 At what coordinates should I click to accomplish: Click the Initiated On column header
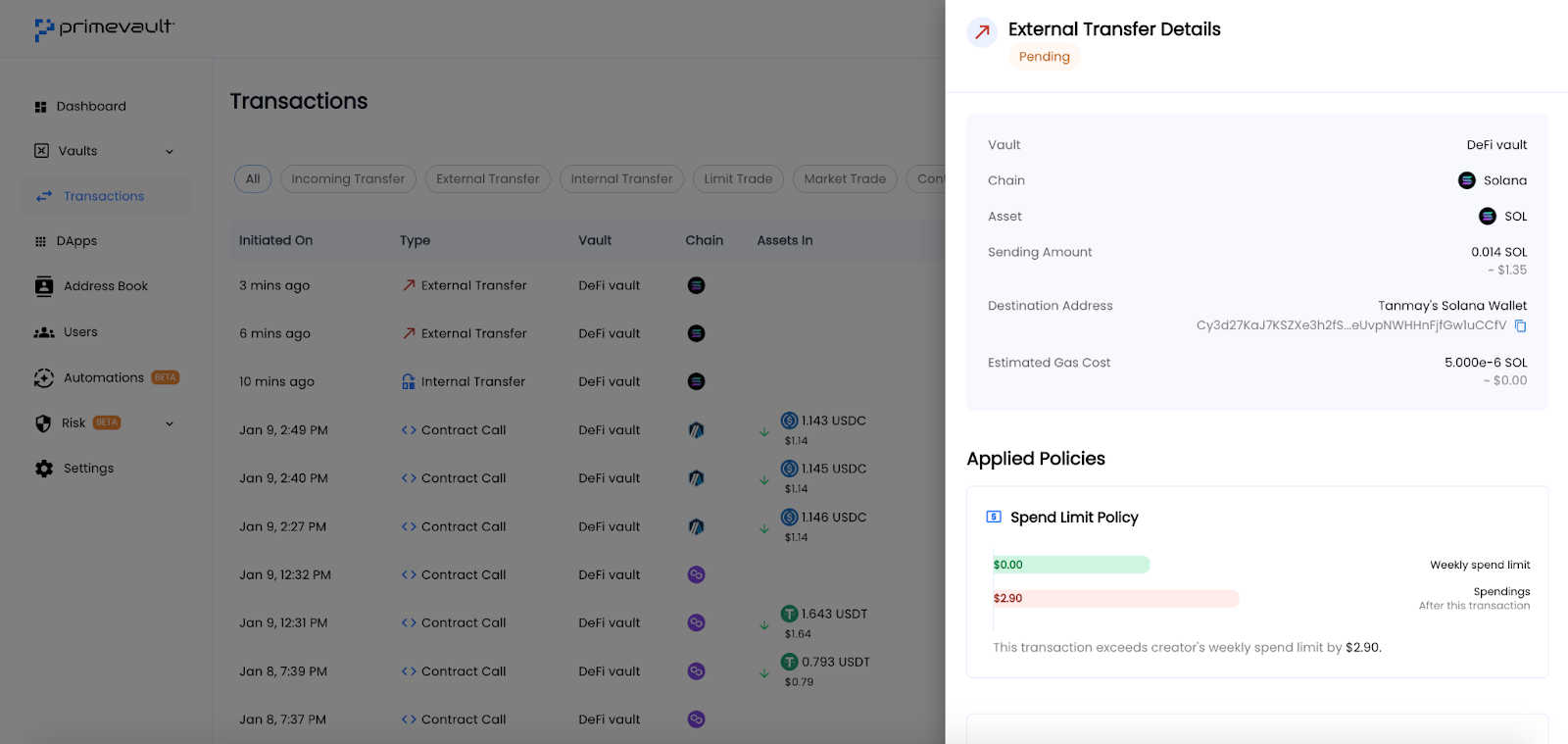click(x=276, y=240)
